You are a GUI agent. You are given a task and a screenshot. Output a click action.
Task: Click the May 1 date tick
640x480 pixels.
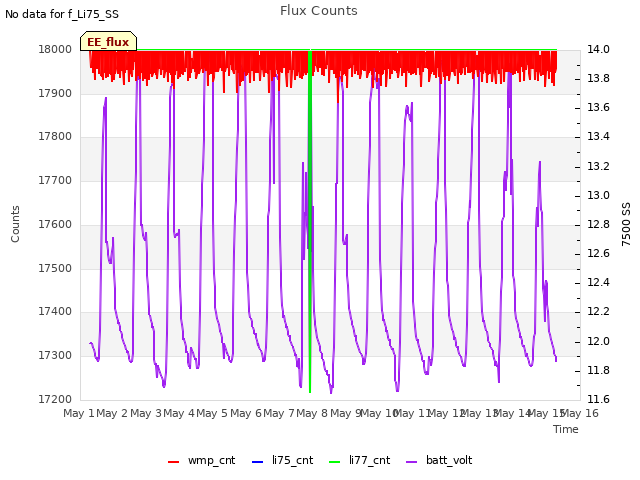(79, 413)
